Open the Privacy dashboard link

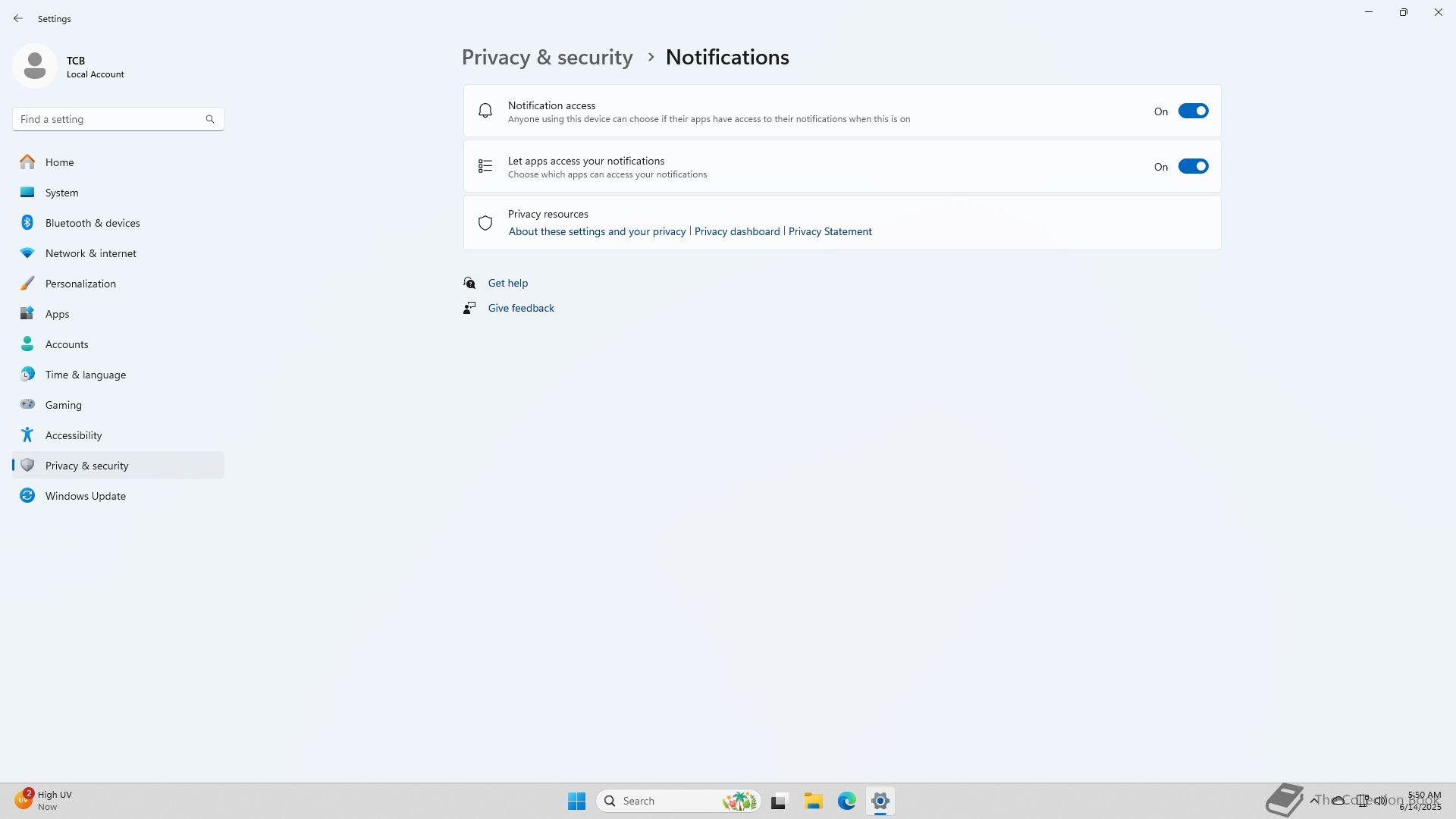[736, 231]
